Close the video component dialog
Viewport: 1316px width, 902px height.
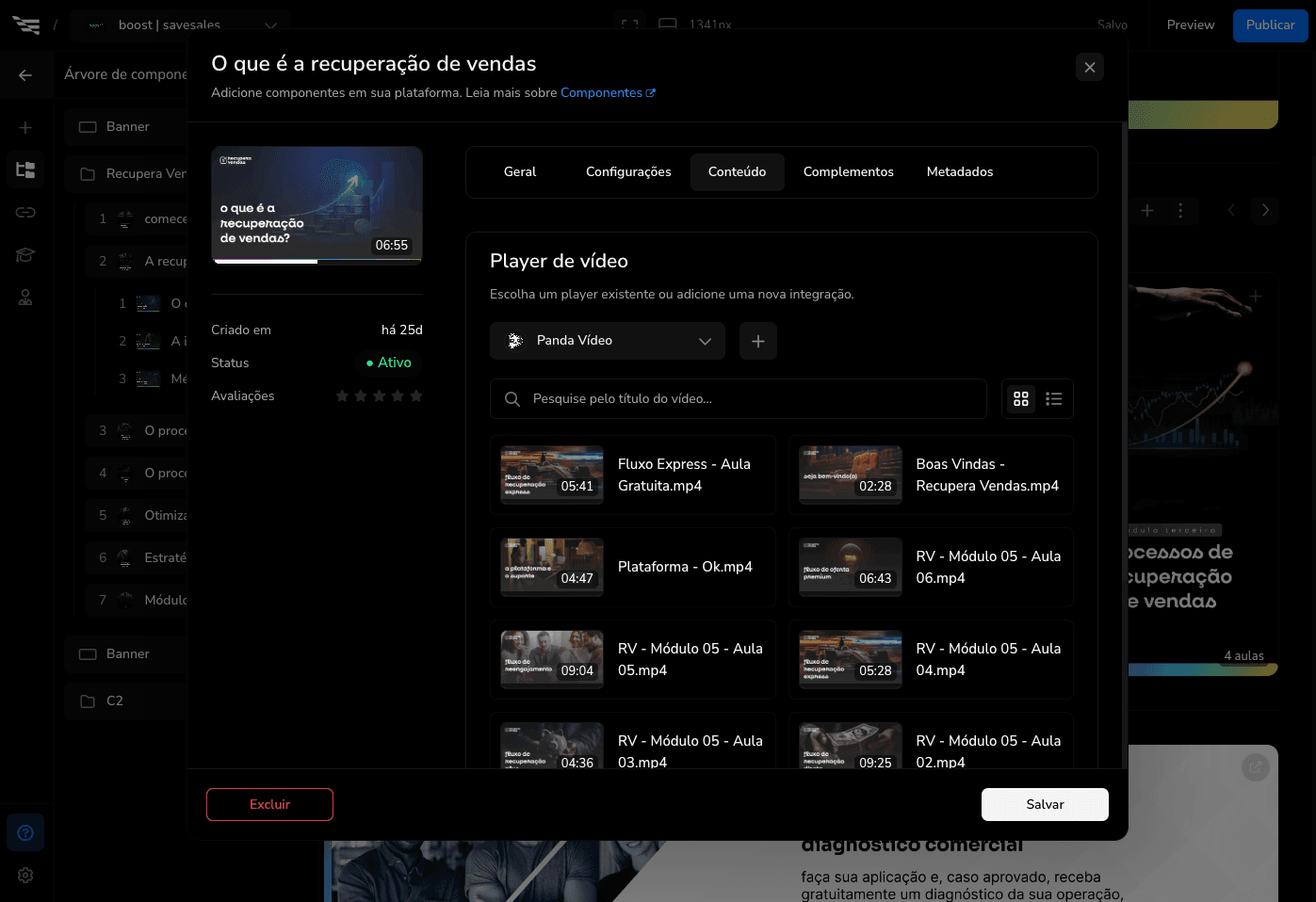pos(1090,67)
